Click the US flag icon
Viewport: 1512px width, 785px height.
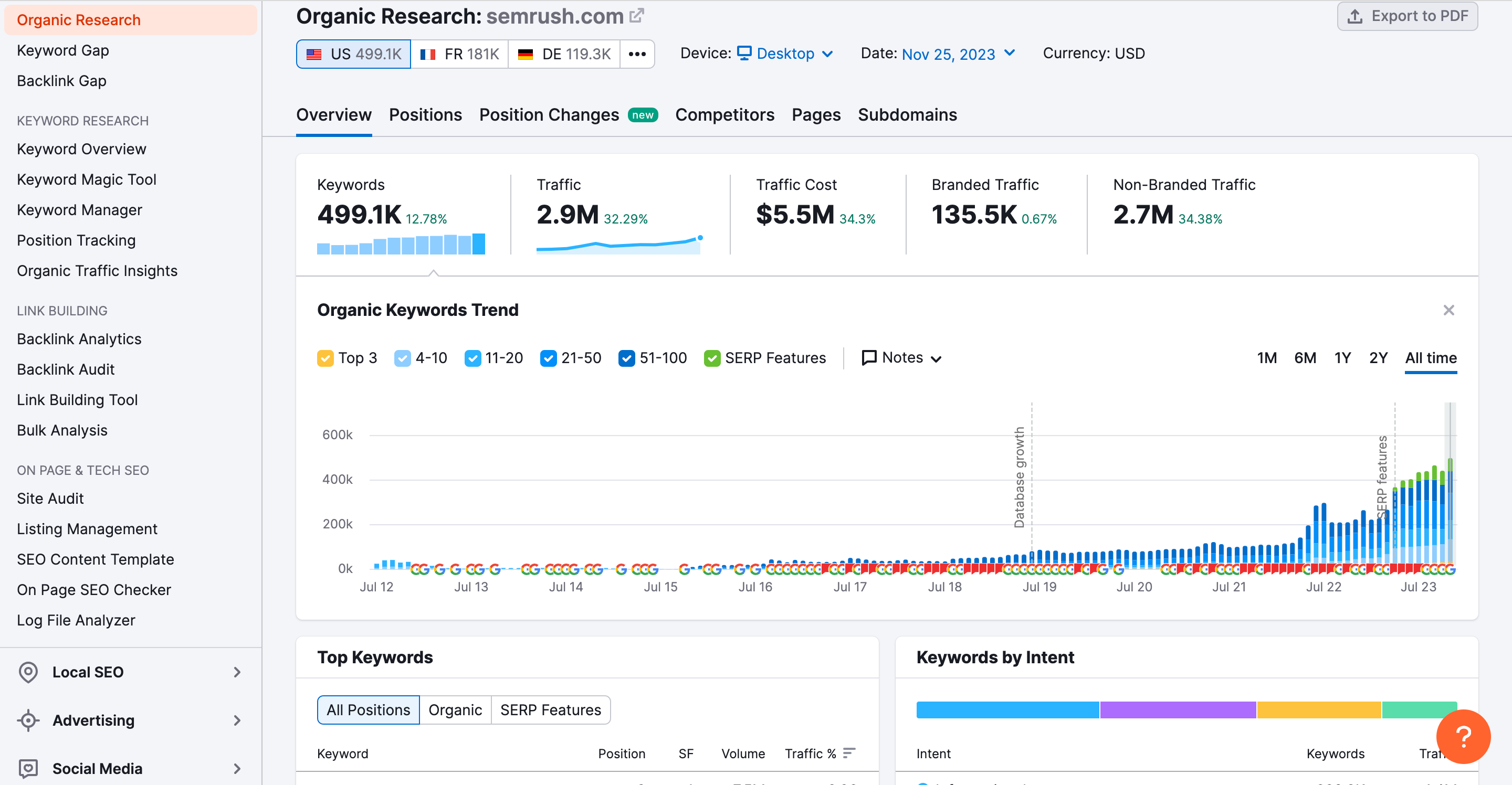point(314,55)
